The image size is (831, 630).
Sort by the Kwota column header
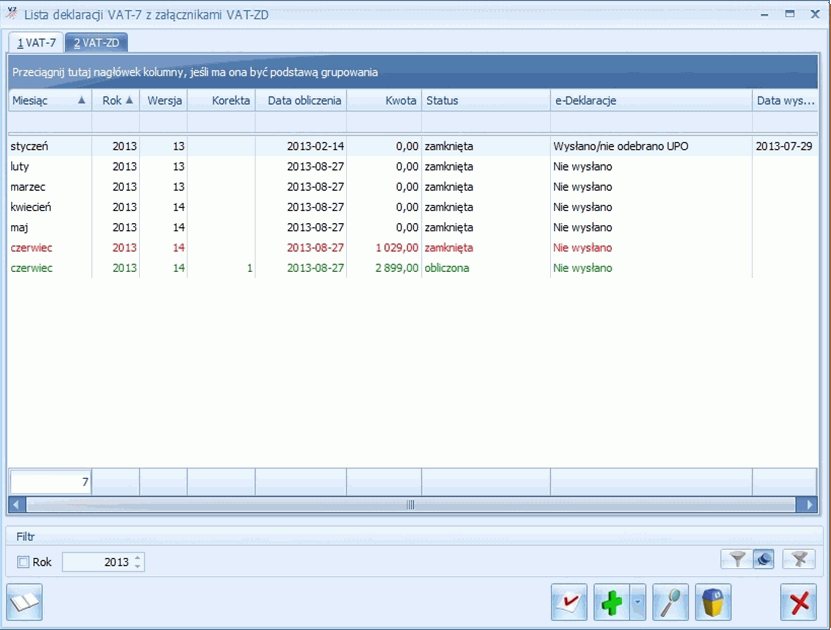pyautogui.click(x=384, y=100)
